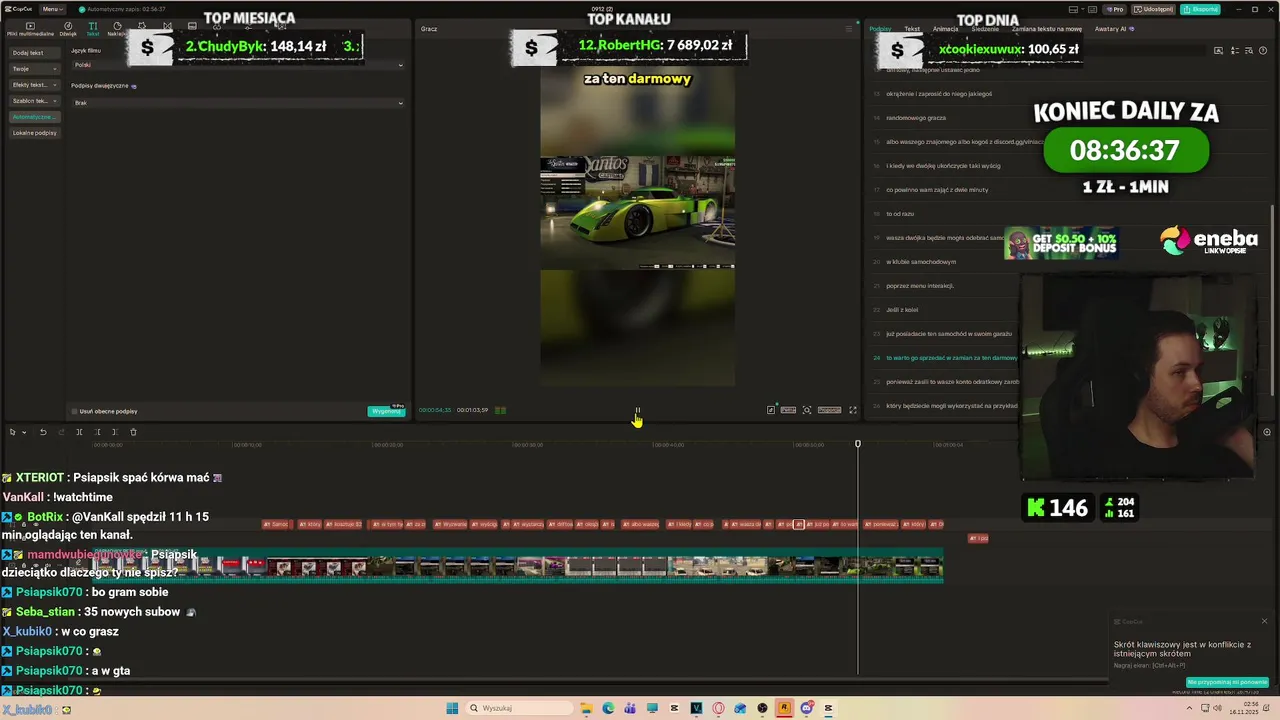Switch to the Podpisy inspector tab
This screenshot has height=720, width=1280.
click(880, 29)
